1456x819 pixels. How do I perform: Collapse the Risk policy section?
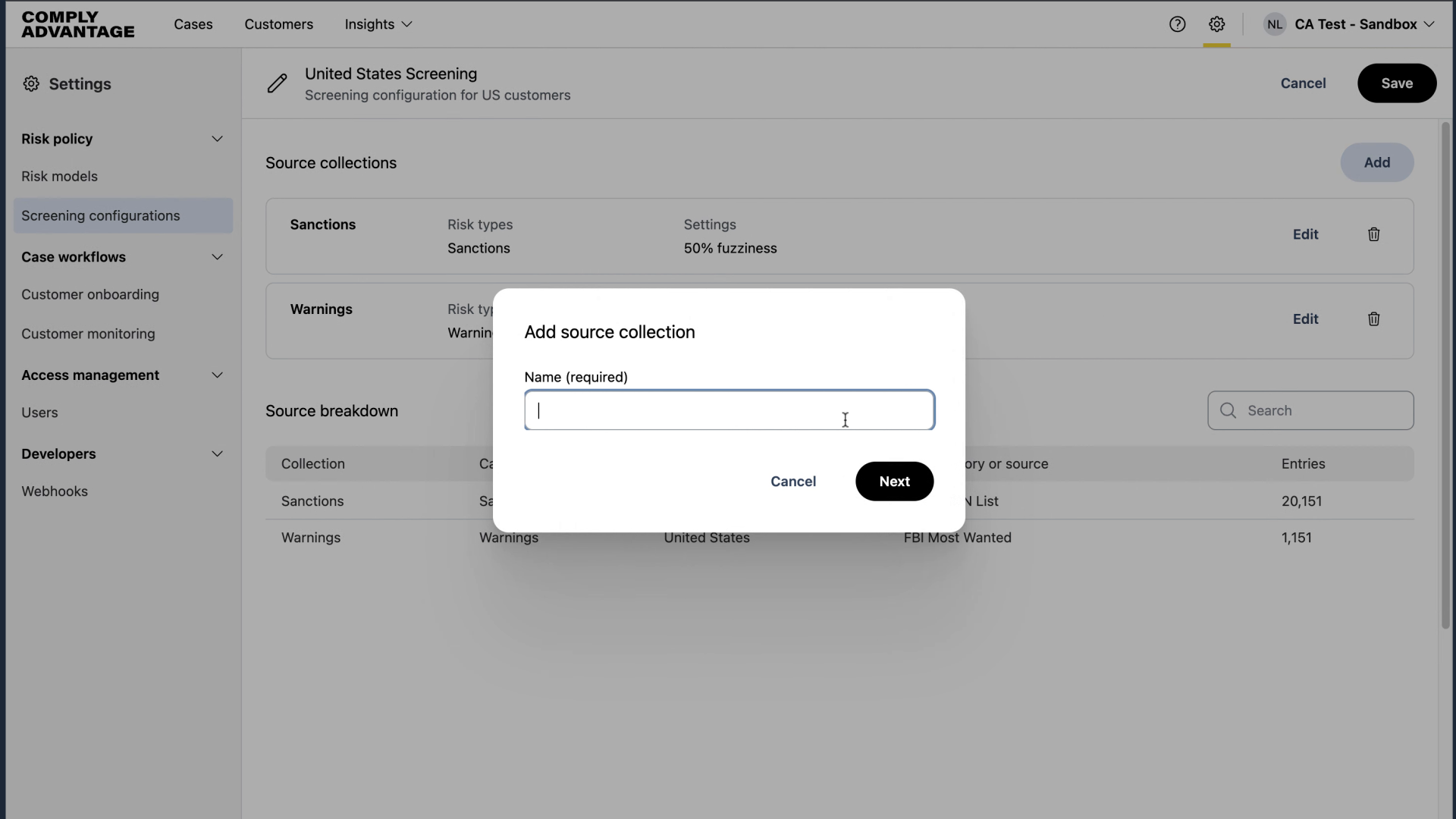coord(217,139)
